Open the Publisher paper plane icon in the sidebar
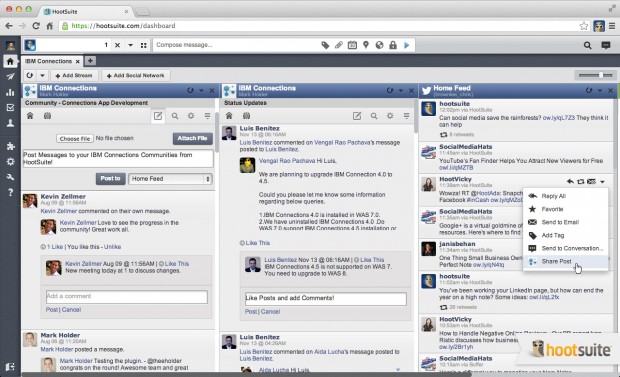 tap(10, 76)
